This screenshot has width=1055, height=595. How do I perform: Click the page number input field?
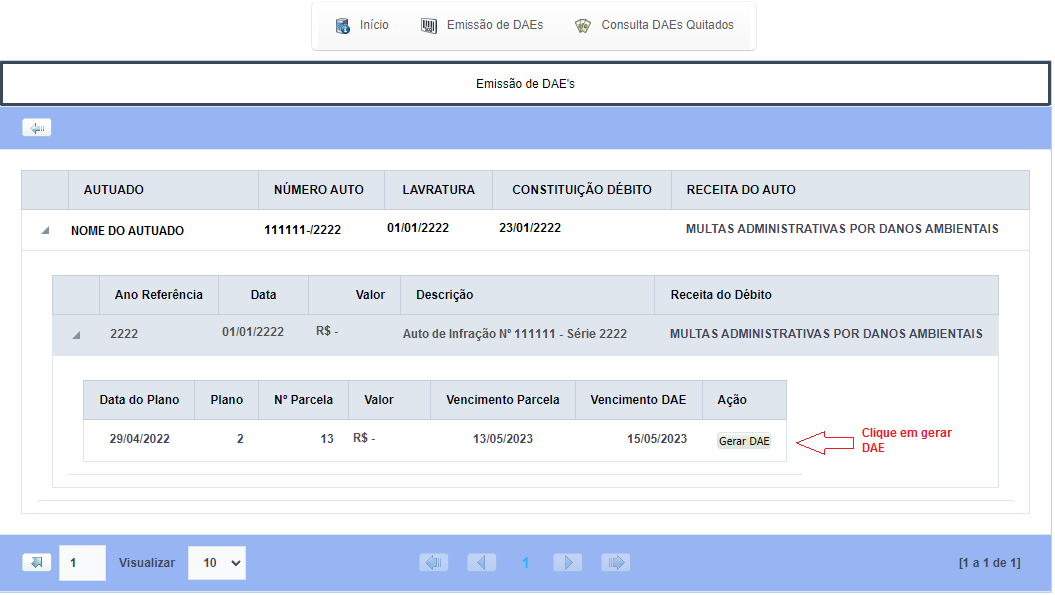[82, 563]
